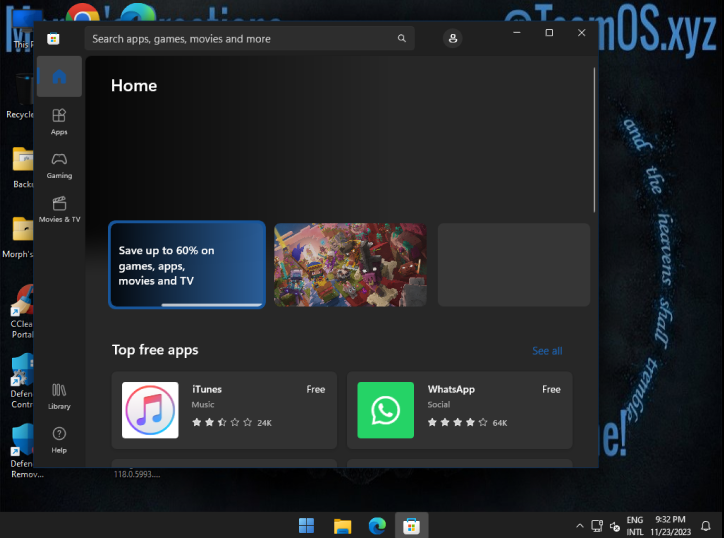Minimize the Microsoft Store window
Viewport: 724px width, 538px height.
(x=517, y=32)
